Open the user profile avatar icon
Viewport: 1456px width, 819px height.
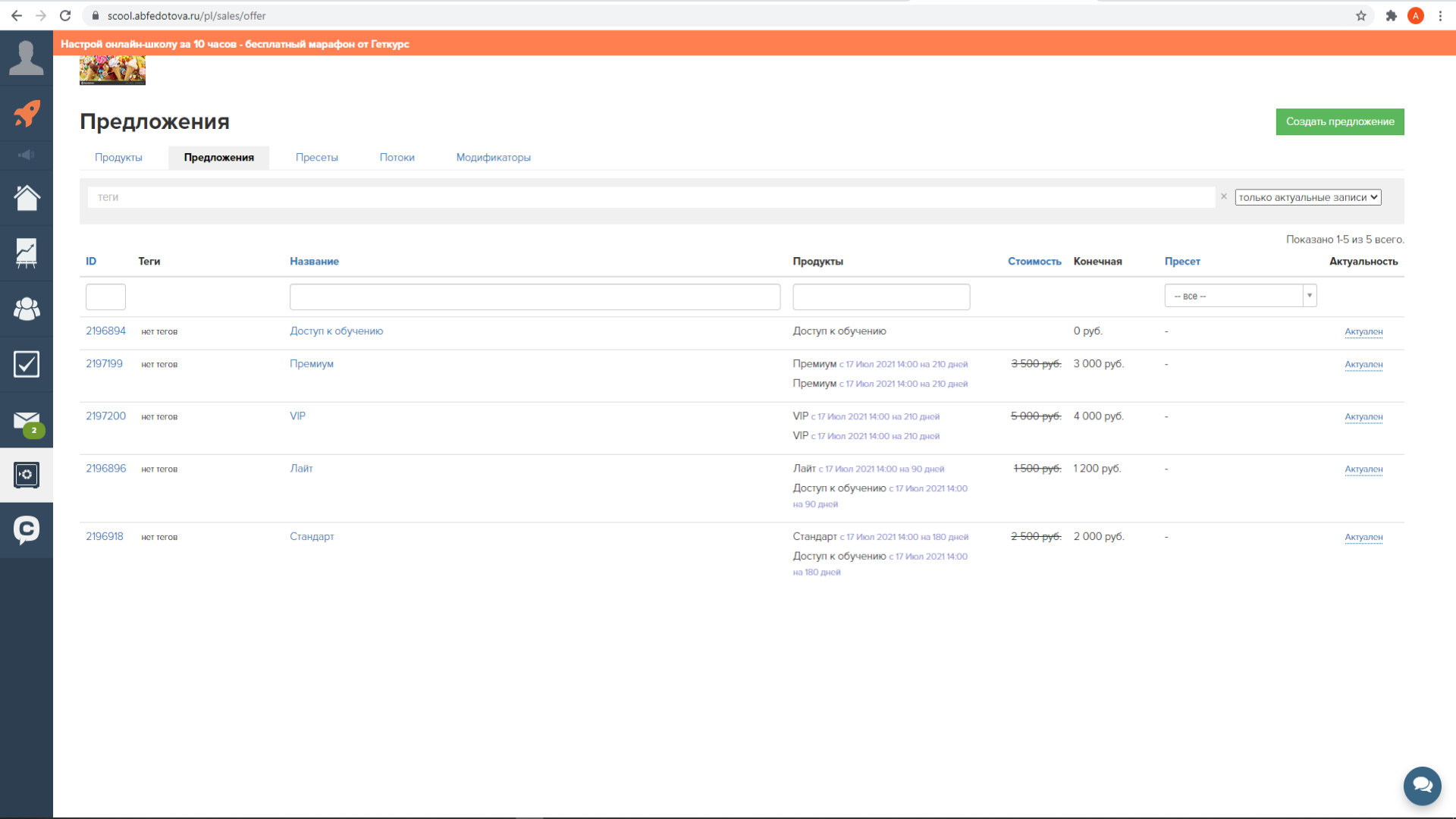[27, 58]
